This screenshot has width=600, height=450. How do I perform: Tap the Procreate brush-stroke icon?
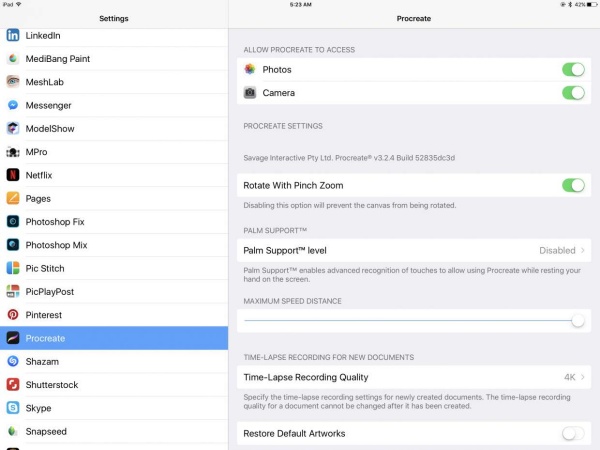point(13,338)
